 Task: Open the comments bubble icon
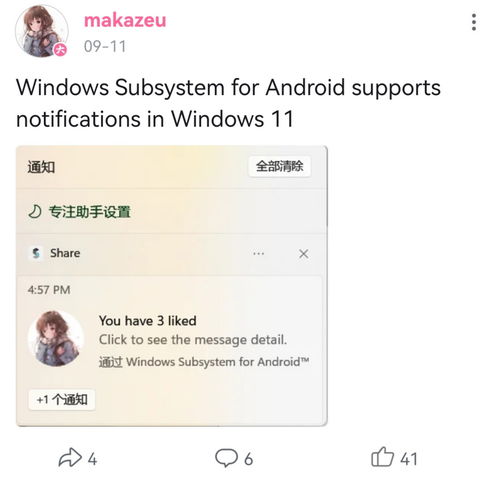coord(226,457)
